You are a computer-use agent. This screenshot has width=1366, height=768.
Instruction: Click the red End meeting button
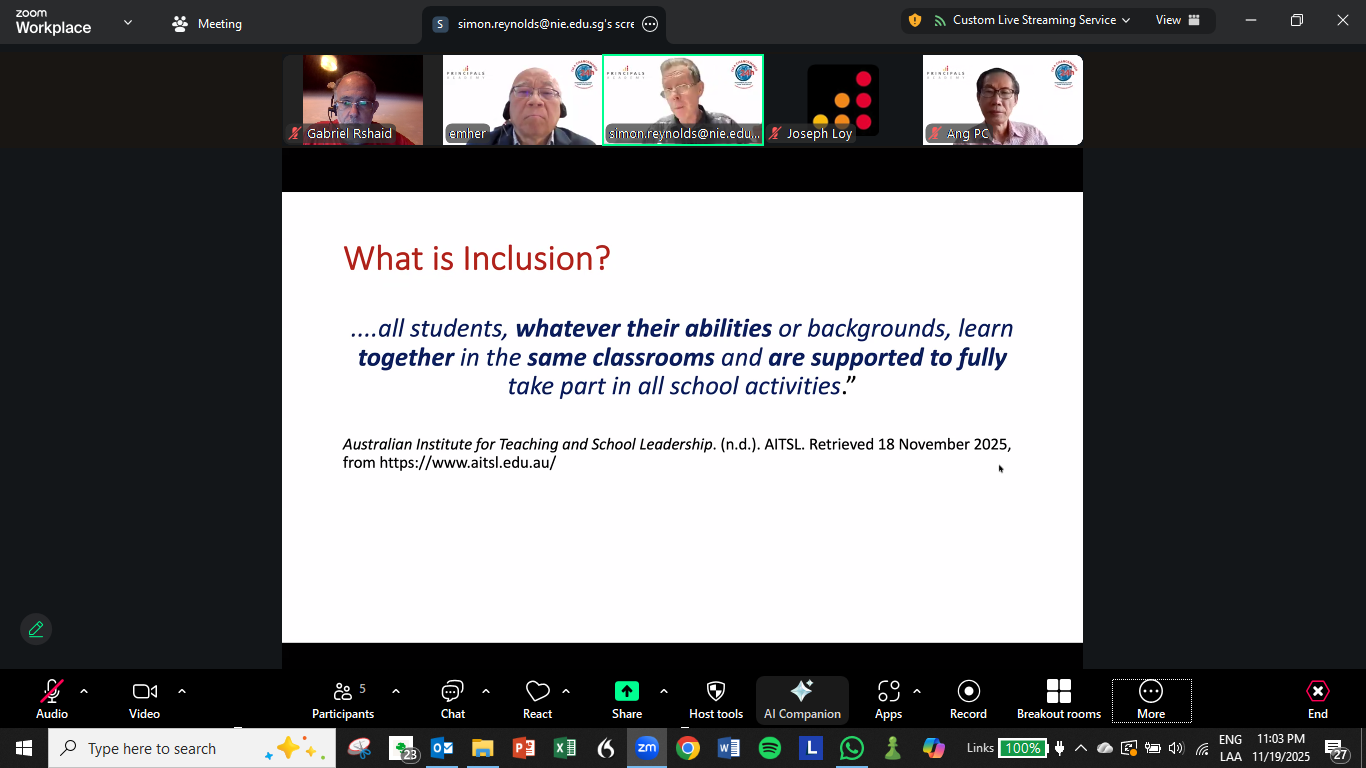(1318, 699)
